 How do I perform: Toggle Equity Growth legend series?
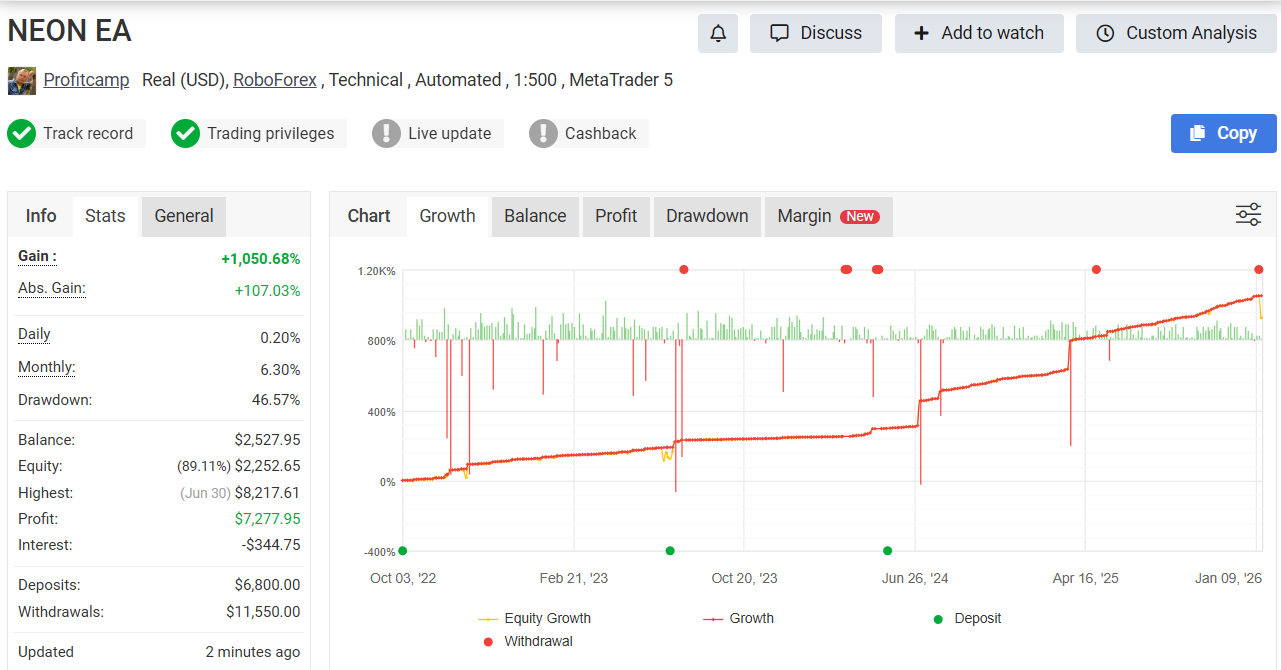tap(535, 618)
